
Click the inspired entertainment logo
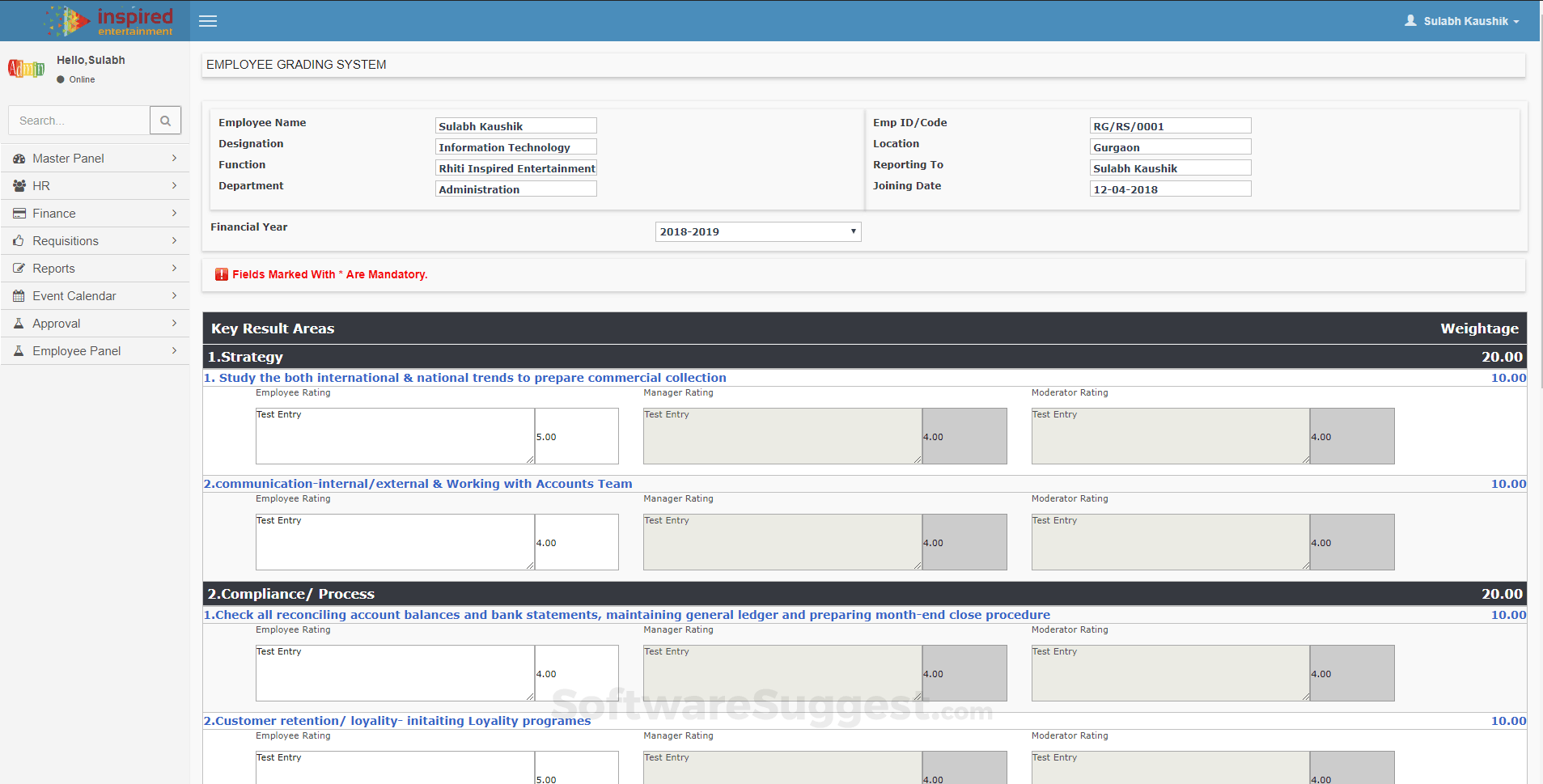click(x=109, y=21)
